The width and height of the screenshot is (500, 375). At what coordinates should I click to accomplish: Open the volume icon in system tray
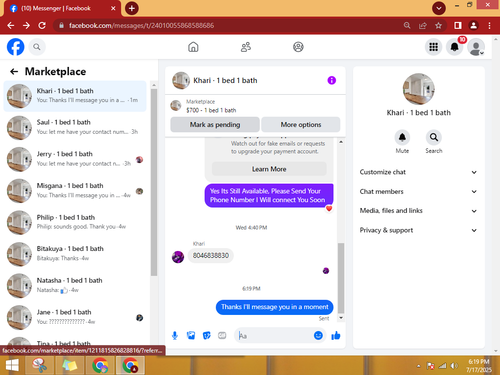[454, 366]
